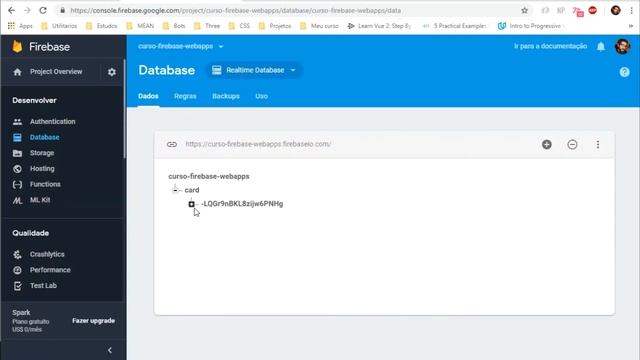Switch to the Dados tab
The width and height of the screenshot is (640, 360).
pos(148,96)
